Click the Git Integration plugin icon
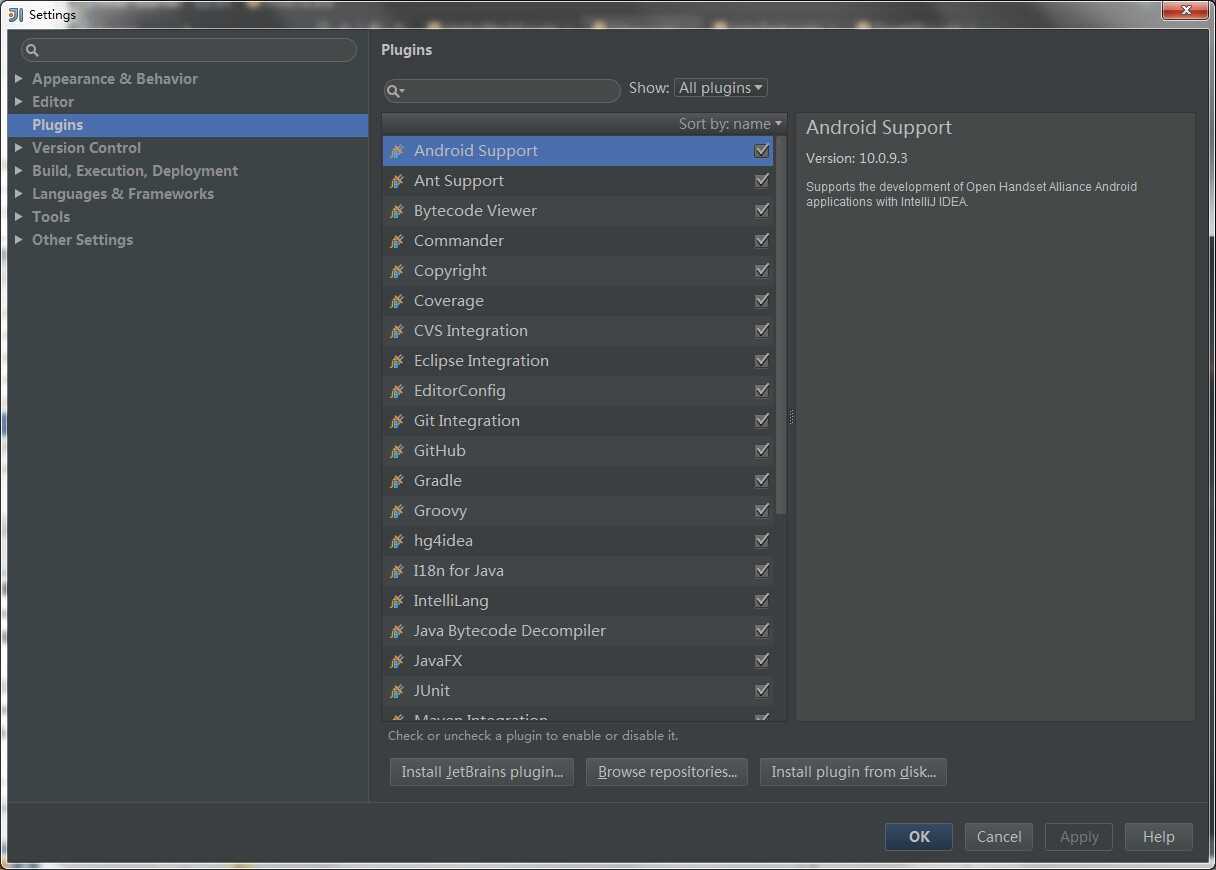1216x870 pixels. click(397, 421)
